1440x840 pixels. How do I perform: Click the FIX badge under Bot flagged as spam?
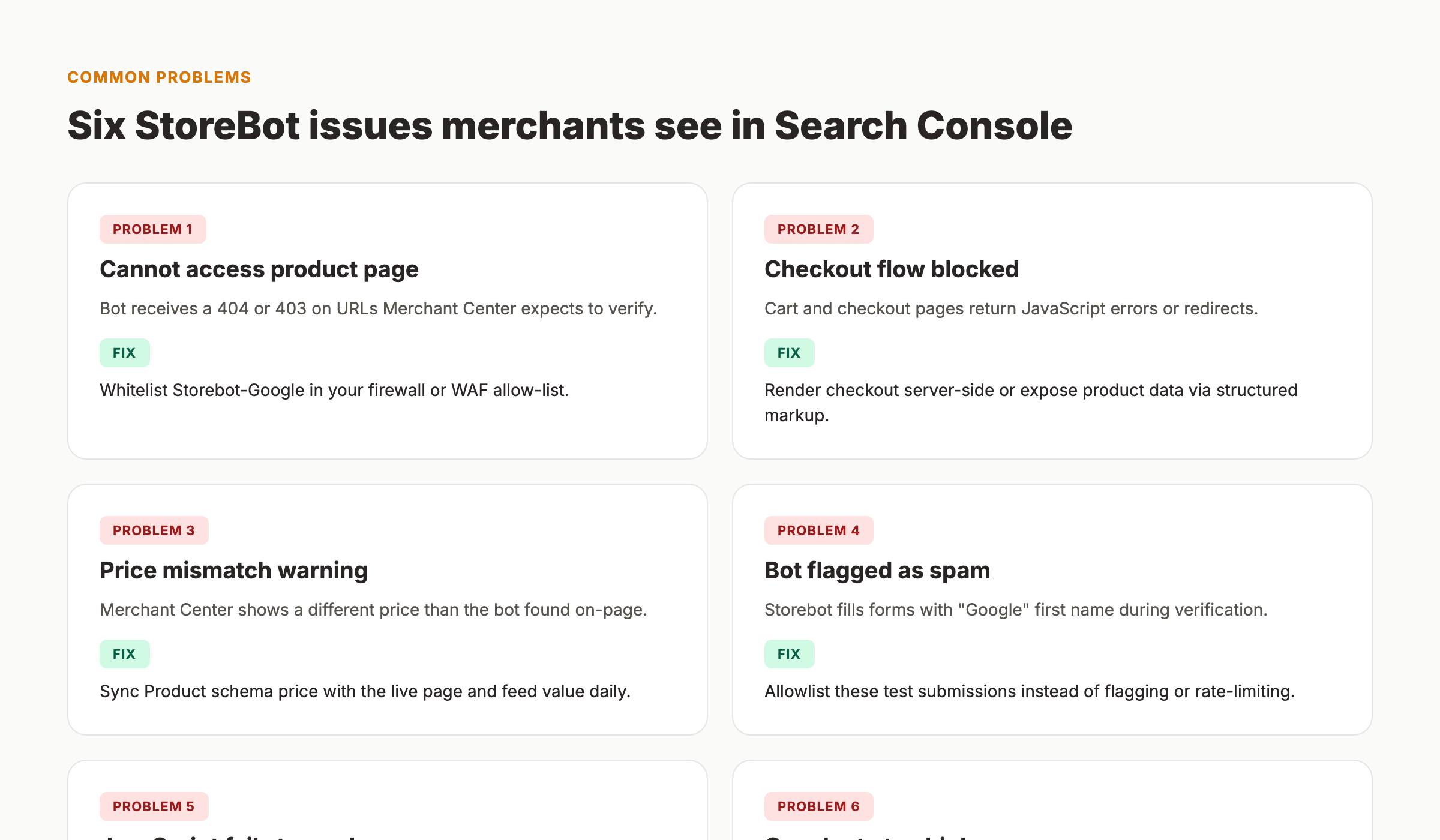pyautogui.click(x=790, y=654)
